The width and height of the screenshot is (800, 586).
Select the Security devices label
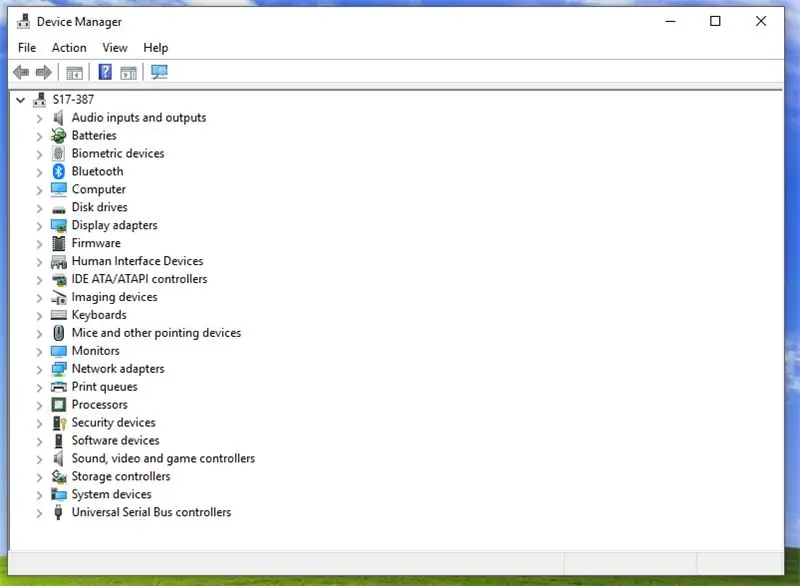pos(113,422)
